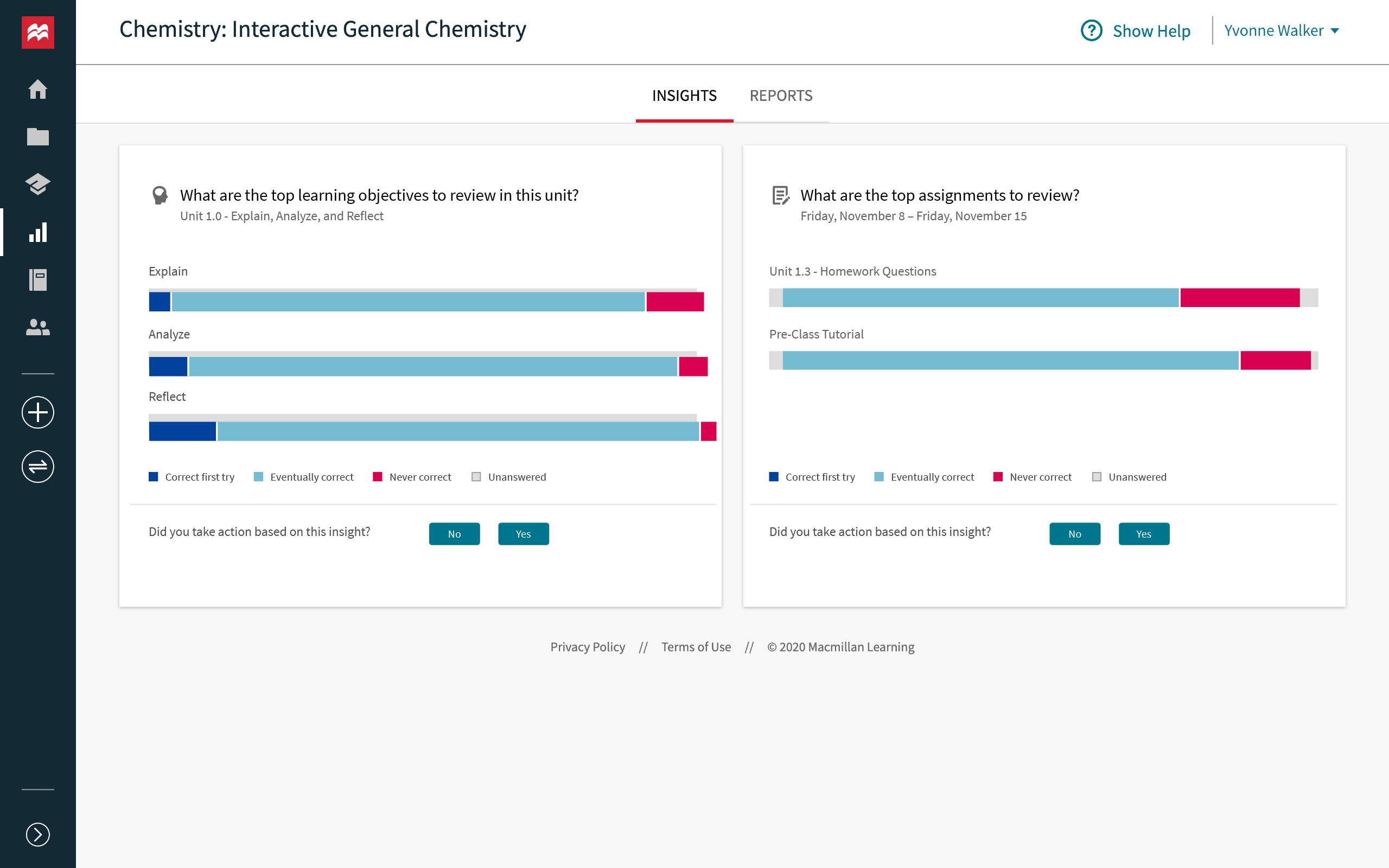The width and height of the screenshot is (1389, 868).
Task: Click No under learning objectives insight
Action: (454, 534)
